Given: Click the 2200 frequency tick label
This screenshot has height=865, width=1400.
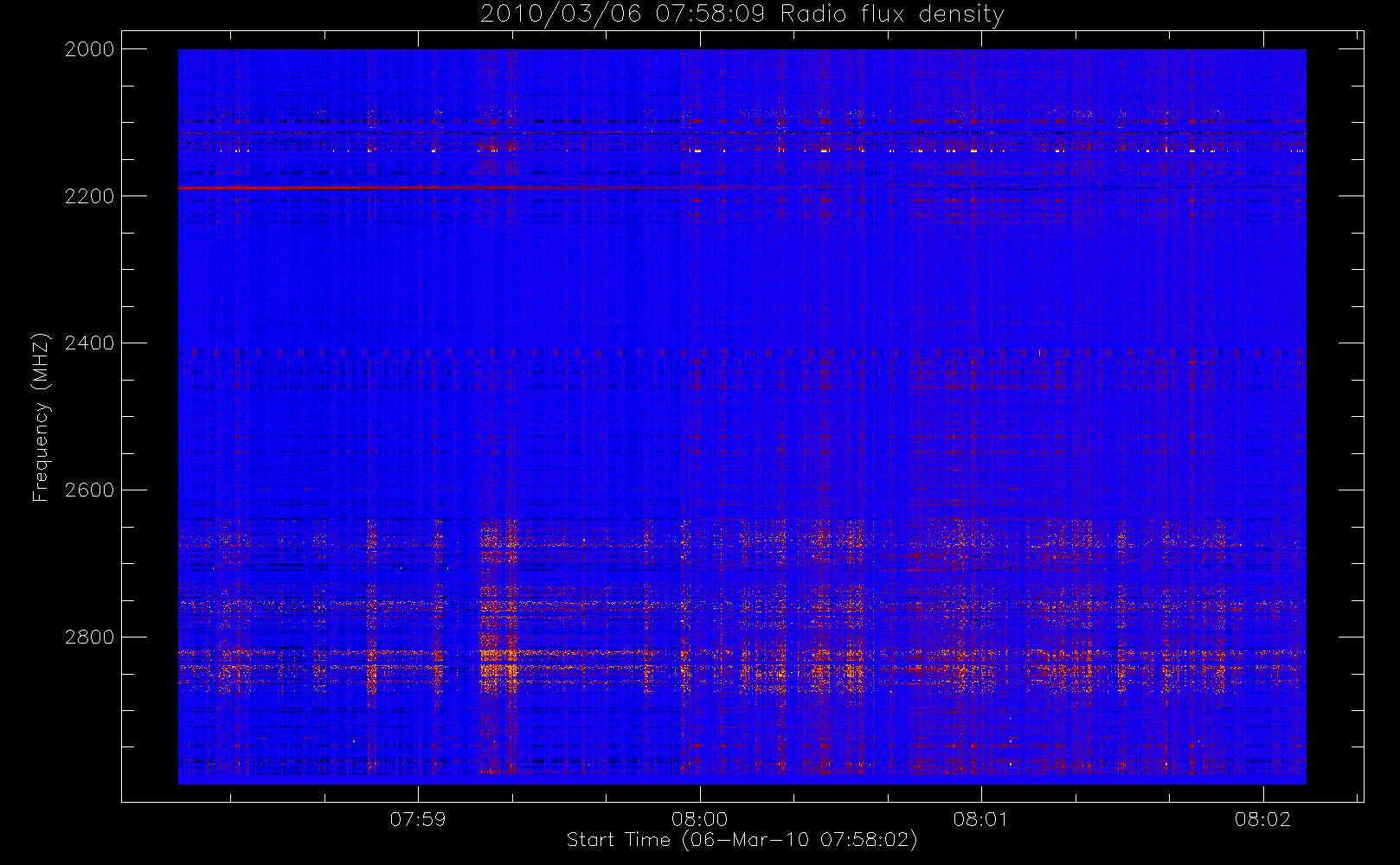Looking at the screenshot, I should coord(90,196).
